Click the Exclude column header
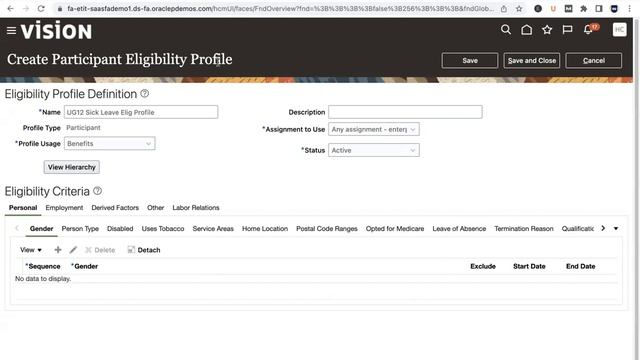Viewport: 640px width, 360px height. pyautogui.click(x=483, y=266)
